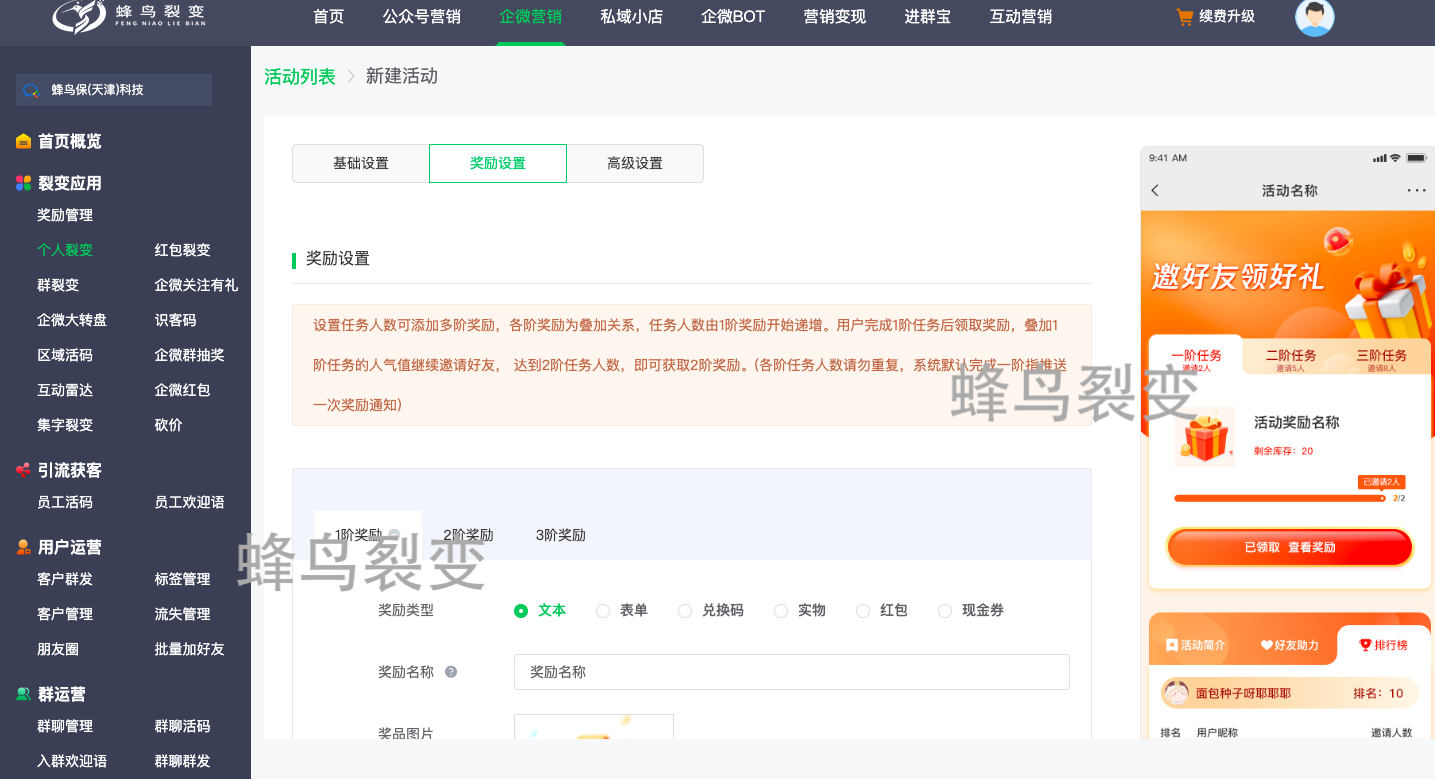Open 红包裂变 in the sidebar
This screenshot has width=1435, height=781.
[x=182, y=250]
